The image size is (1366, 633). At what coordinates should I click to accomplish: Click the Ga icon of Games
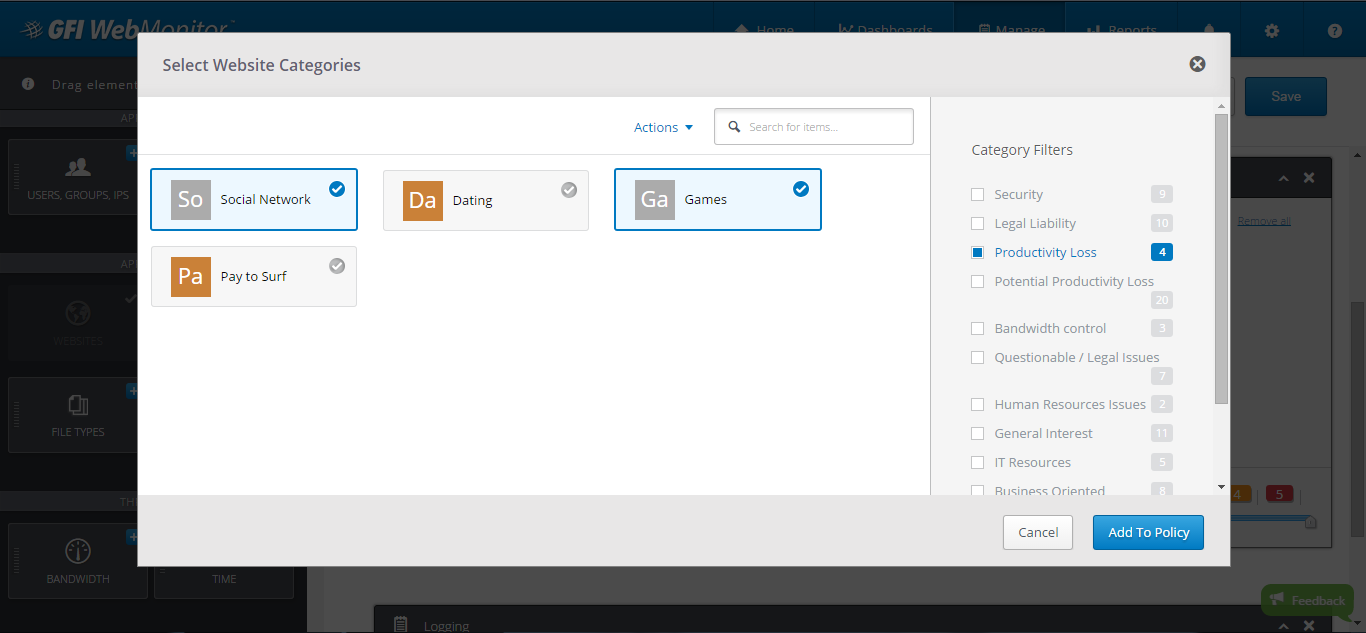coord(655,200)
